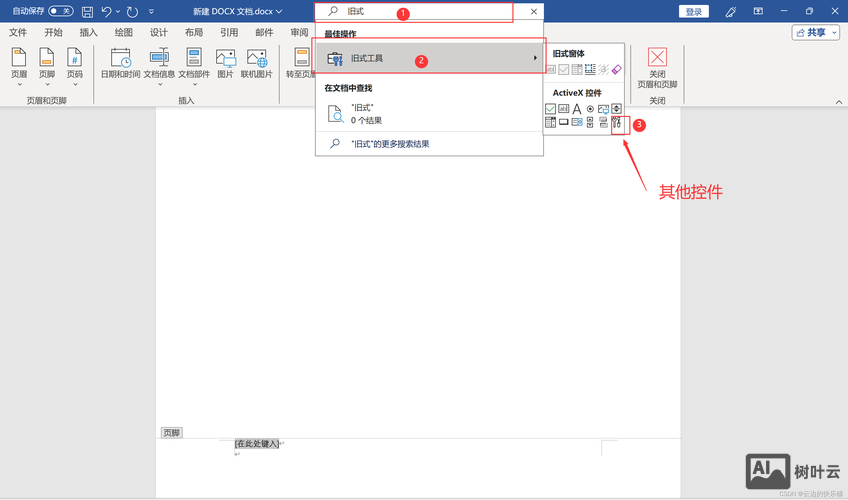Click the 关闭页眉和页脚 red X icon
Screen dimensions: 848x500
click(657, 57)
